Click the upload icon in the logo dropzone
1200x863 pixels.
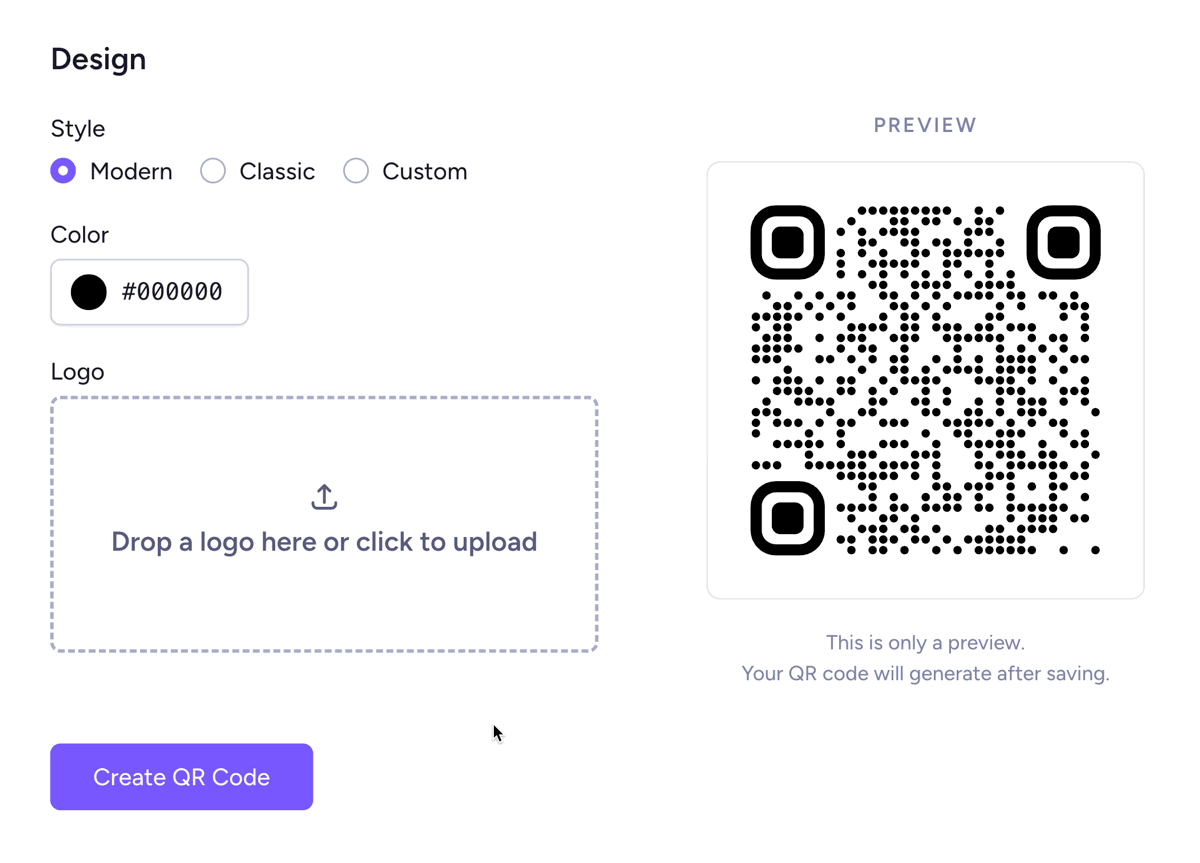[323, 496]
